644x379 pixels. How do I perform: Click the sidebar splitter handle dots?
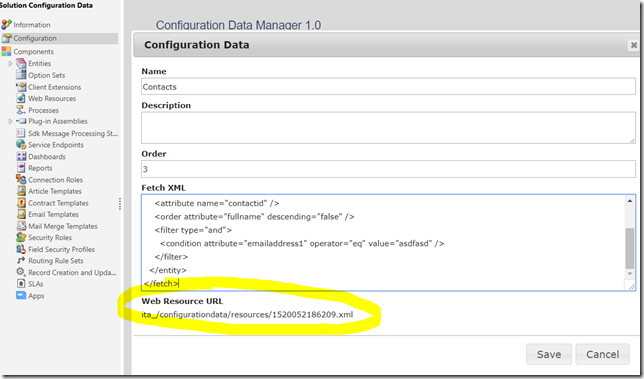[x=120, y=204]
